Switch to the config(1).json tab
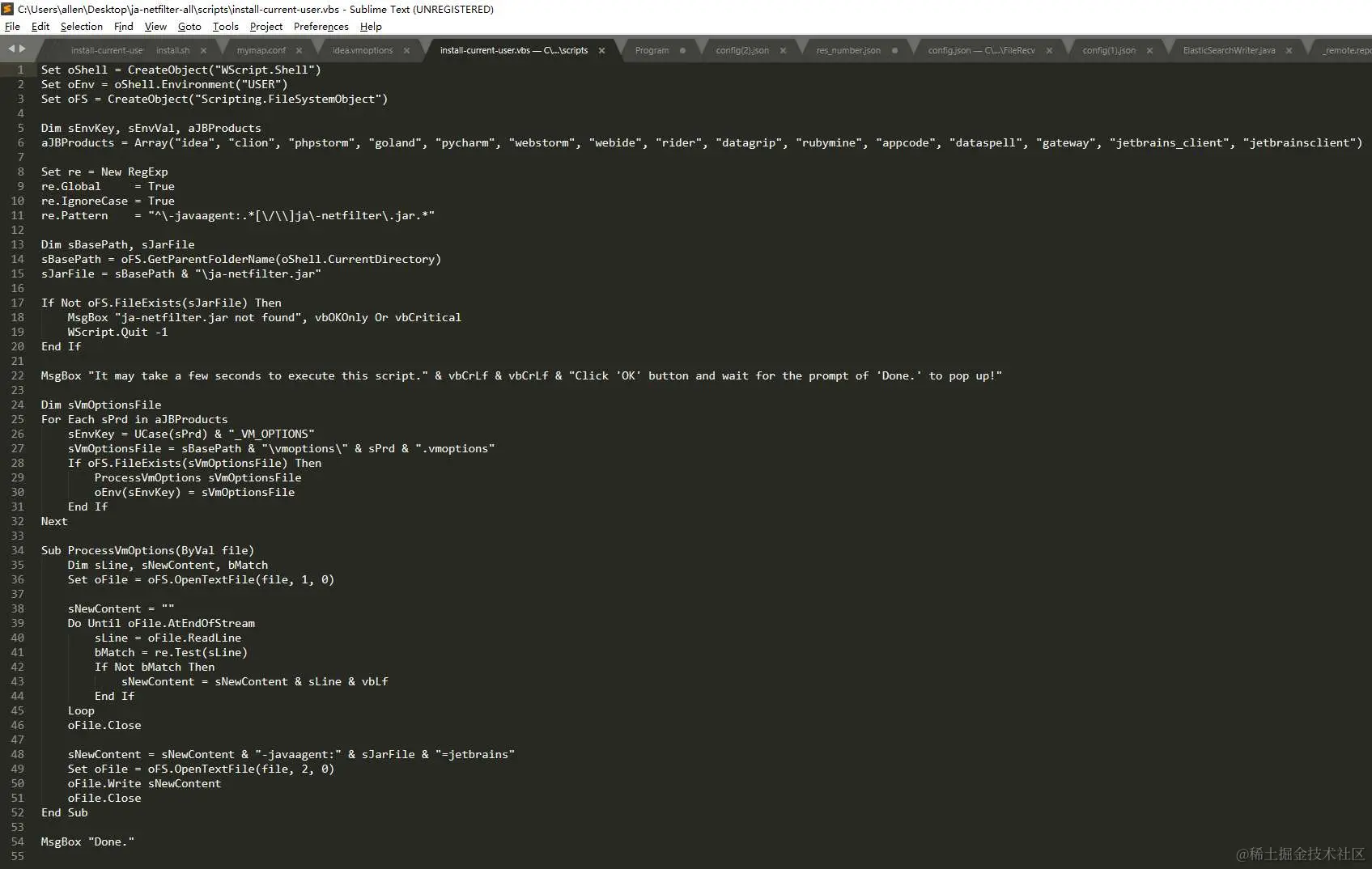The width and height of the screenshot is (1372, 869). 1109,50
